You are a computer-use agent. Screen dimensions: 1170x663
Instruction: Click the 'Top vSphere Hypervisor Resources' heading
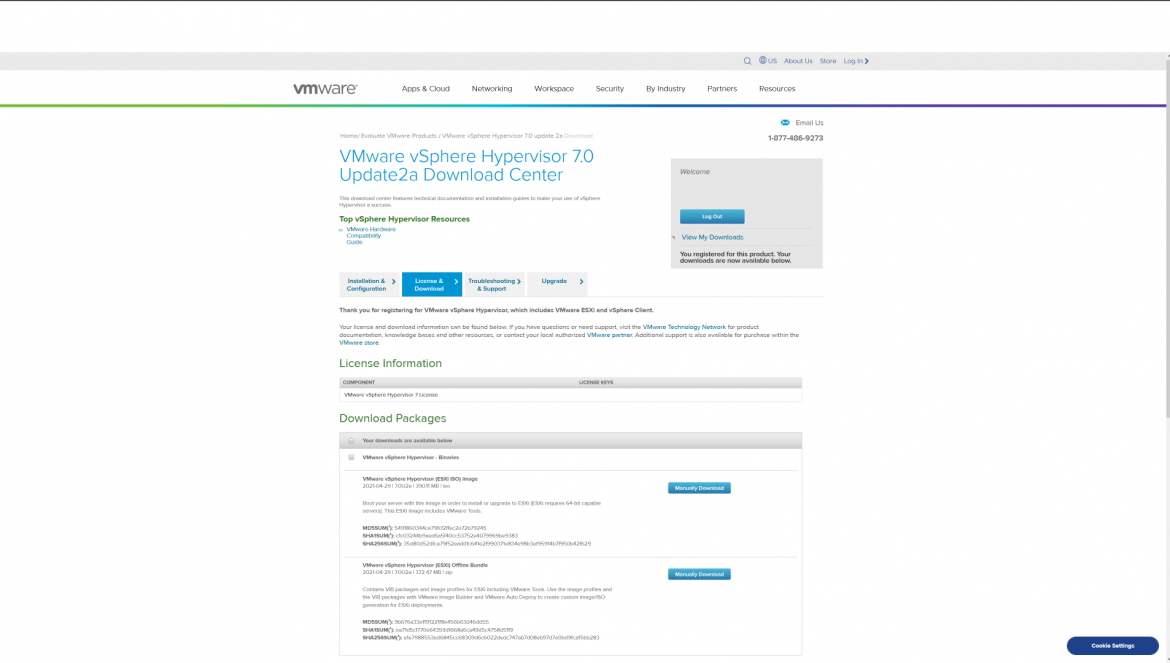click(404, 219)
